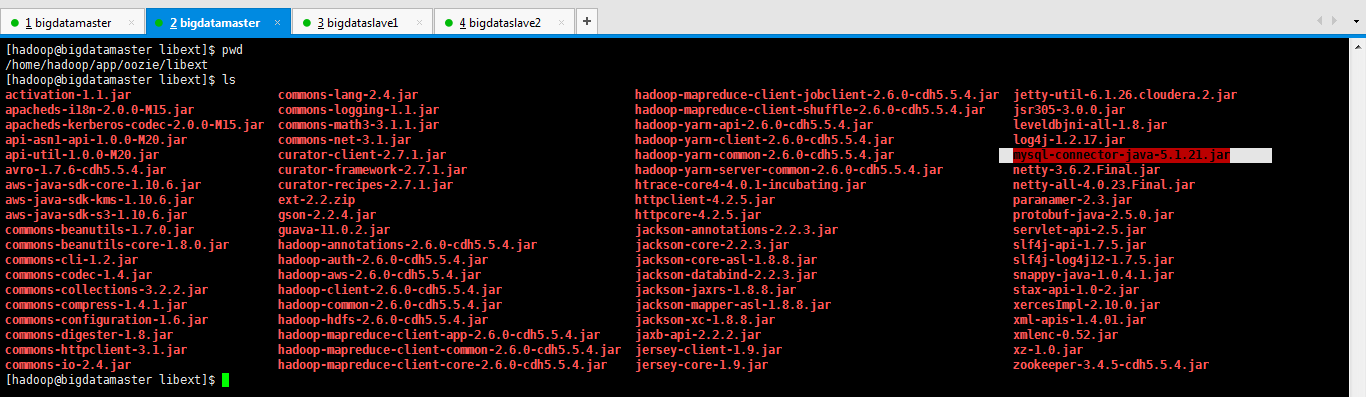
Task: Click jetty-util-6.1.26.cloudera.2.jar entry
Action: point(1125,95)
